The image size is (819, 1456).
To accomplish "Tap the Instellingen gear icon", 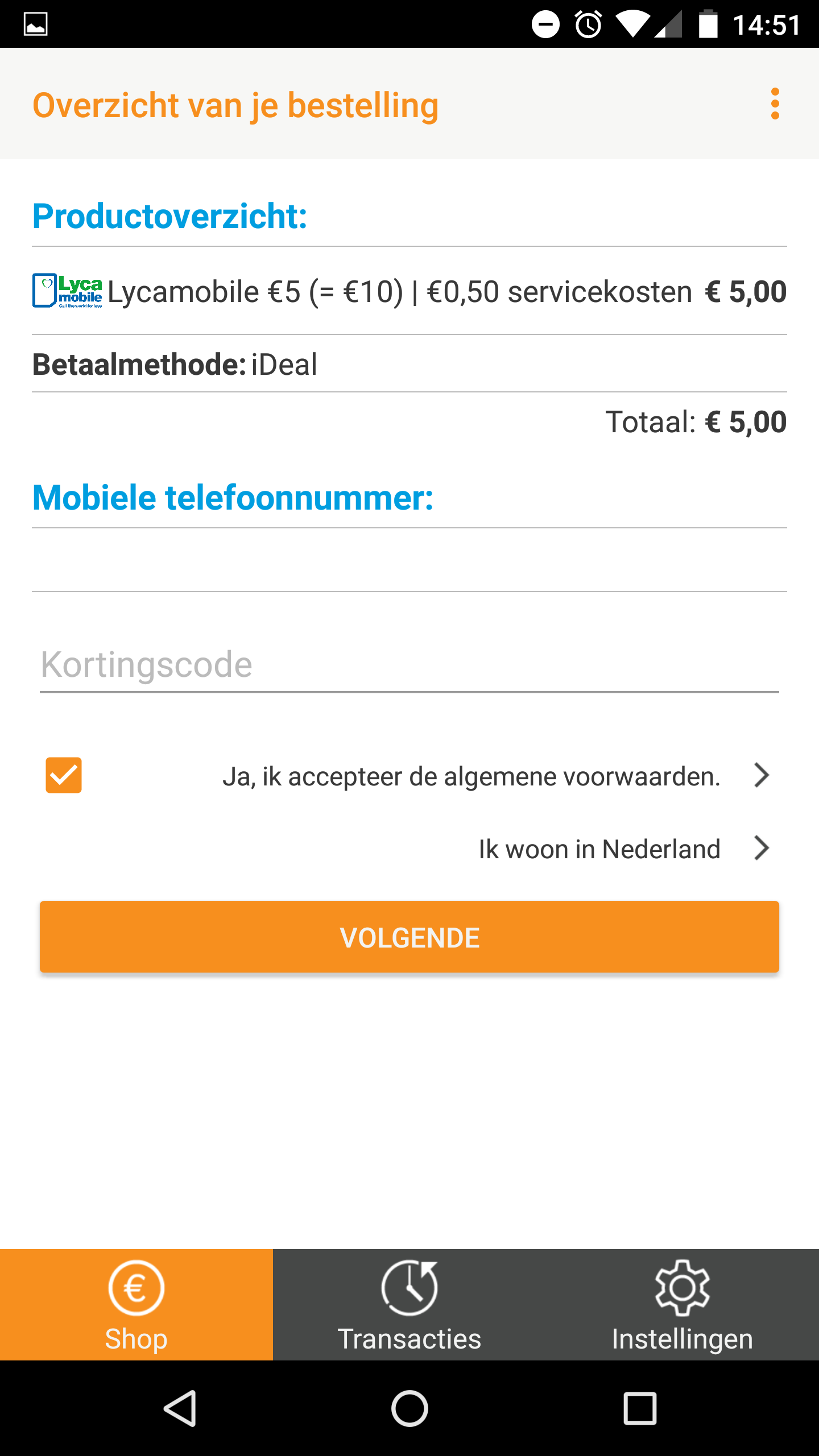I will (x=682, y=1288).
